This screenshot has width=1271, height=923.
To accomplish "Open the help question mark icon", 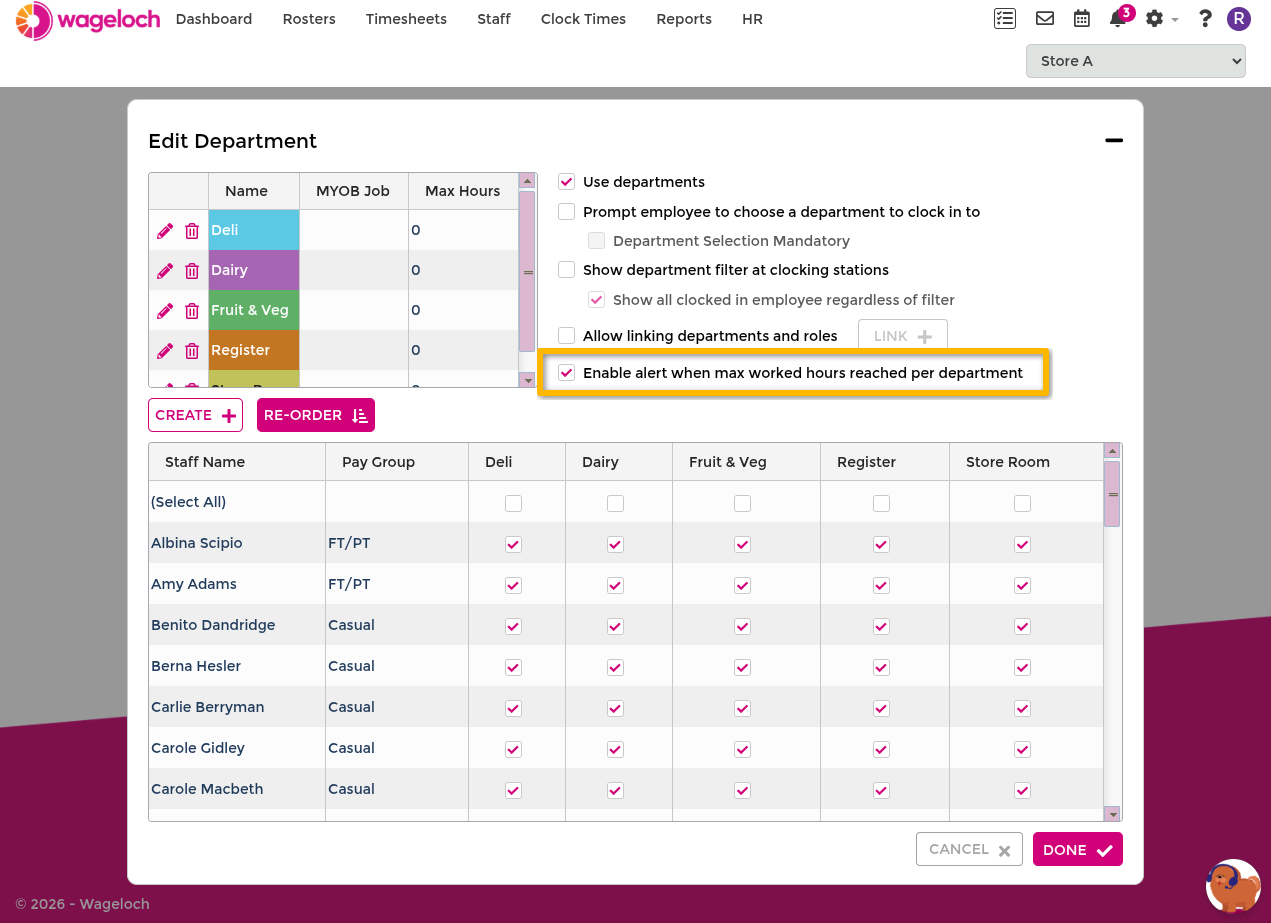I will point(1205,19).
